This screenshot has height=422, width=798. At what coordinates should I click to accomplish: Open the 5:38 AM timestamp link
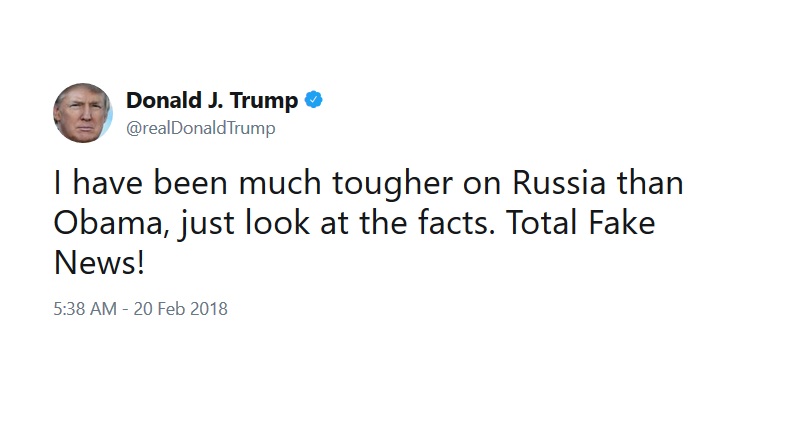coord(85,309)
